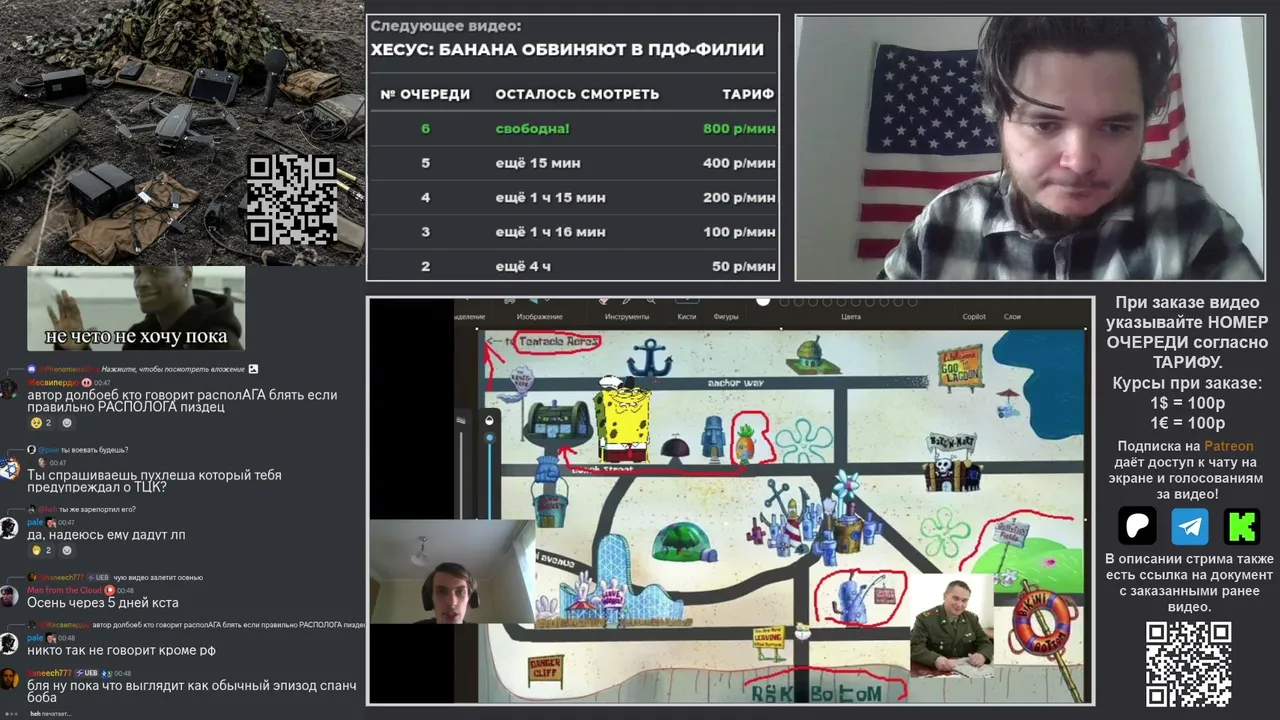This screenshot has width=1280, height=720.
Task: Click the title 'ХЕСУС: БАНАНА ОБВИНЯЮТ В ПДФ-ФИЛИИ'
Action: [567, 50]
